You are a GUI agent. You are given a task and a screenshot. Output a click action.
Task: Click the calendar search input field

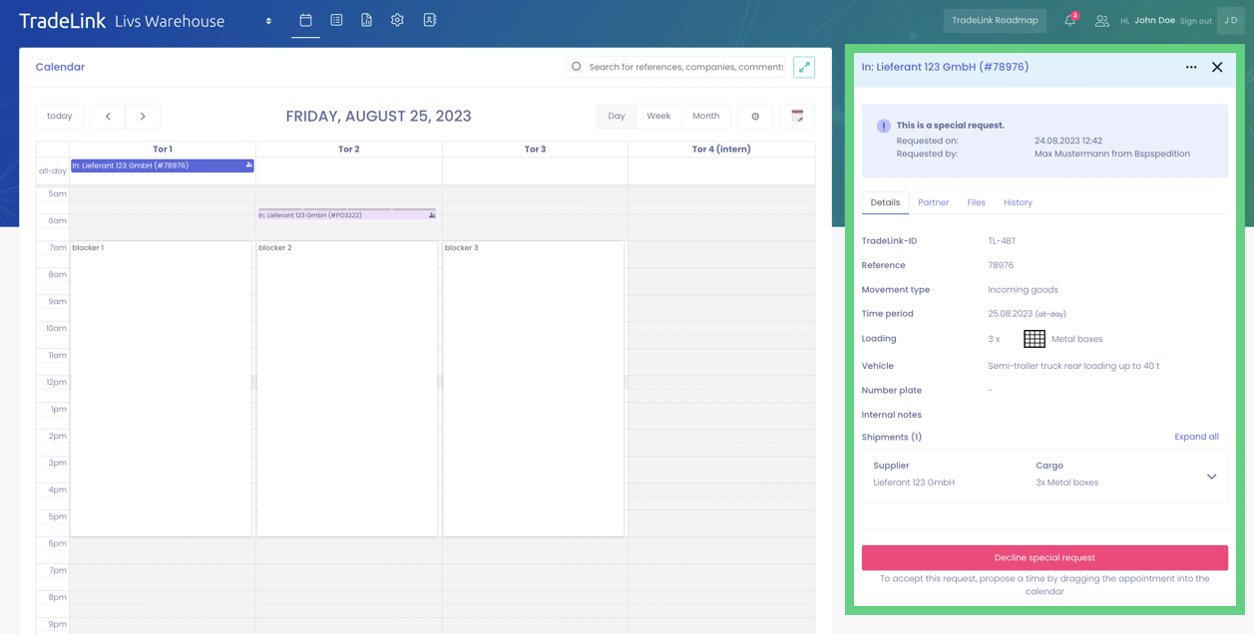tap(685, 67)
